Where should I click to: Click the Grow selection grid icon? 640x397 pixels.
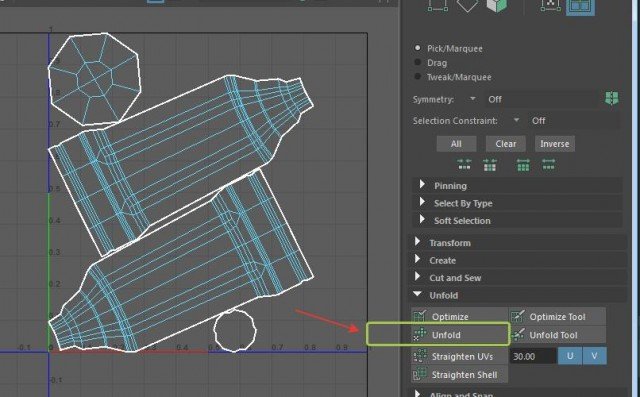click(523, 165)
